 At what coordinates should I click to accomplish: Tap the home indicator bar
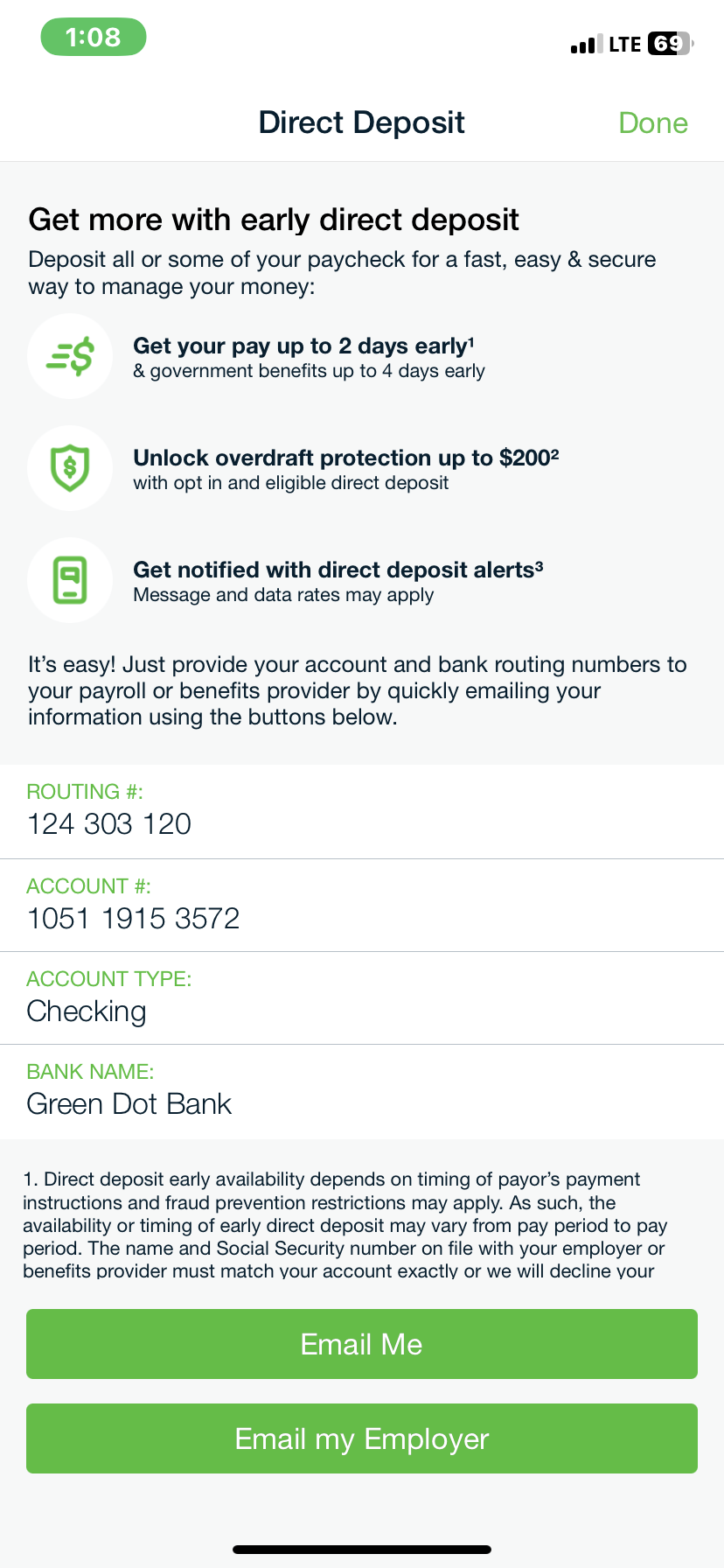click(x=362, y=1550)
